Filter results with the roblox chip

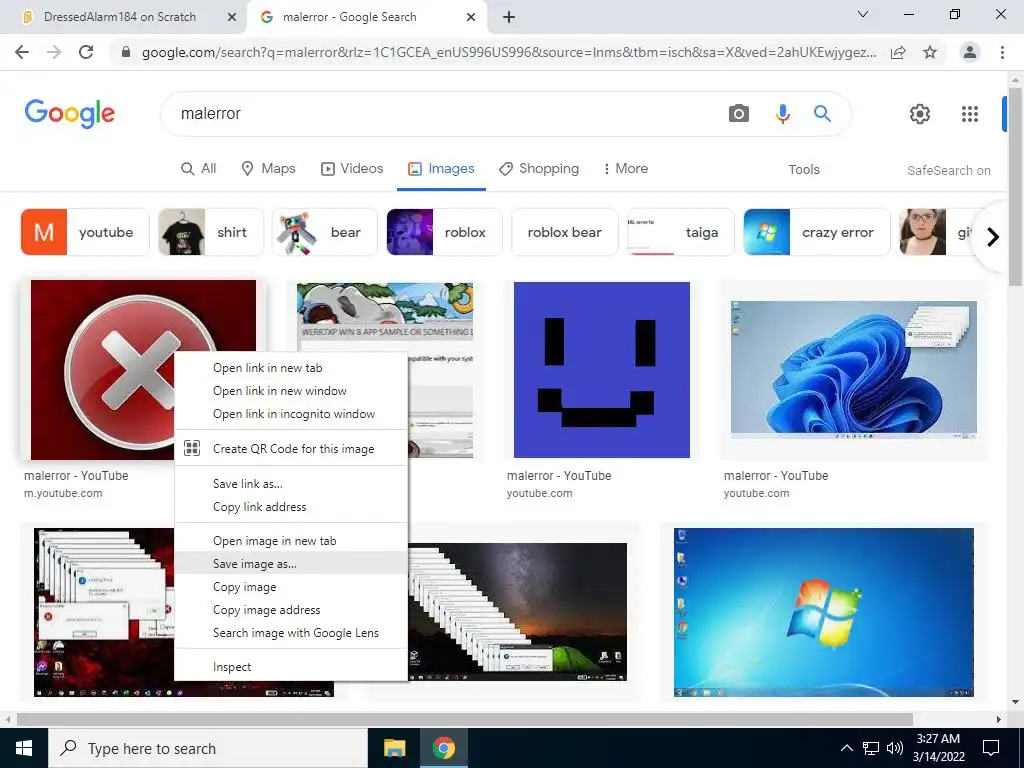coord(444,232)
